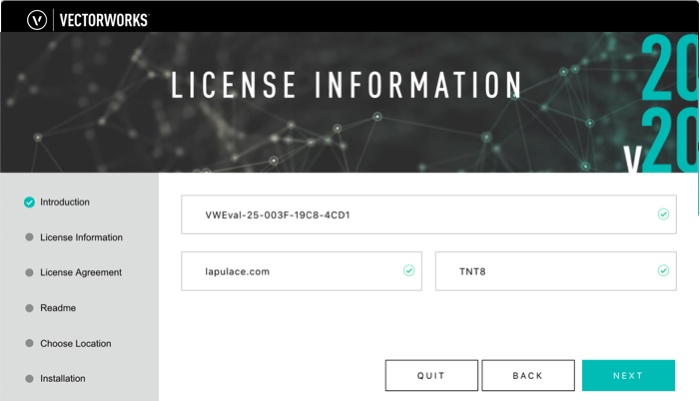
Task: Click the grey dot beside Readme
Action: 29,308
